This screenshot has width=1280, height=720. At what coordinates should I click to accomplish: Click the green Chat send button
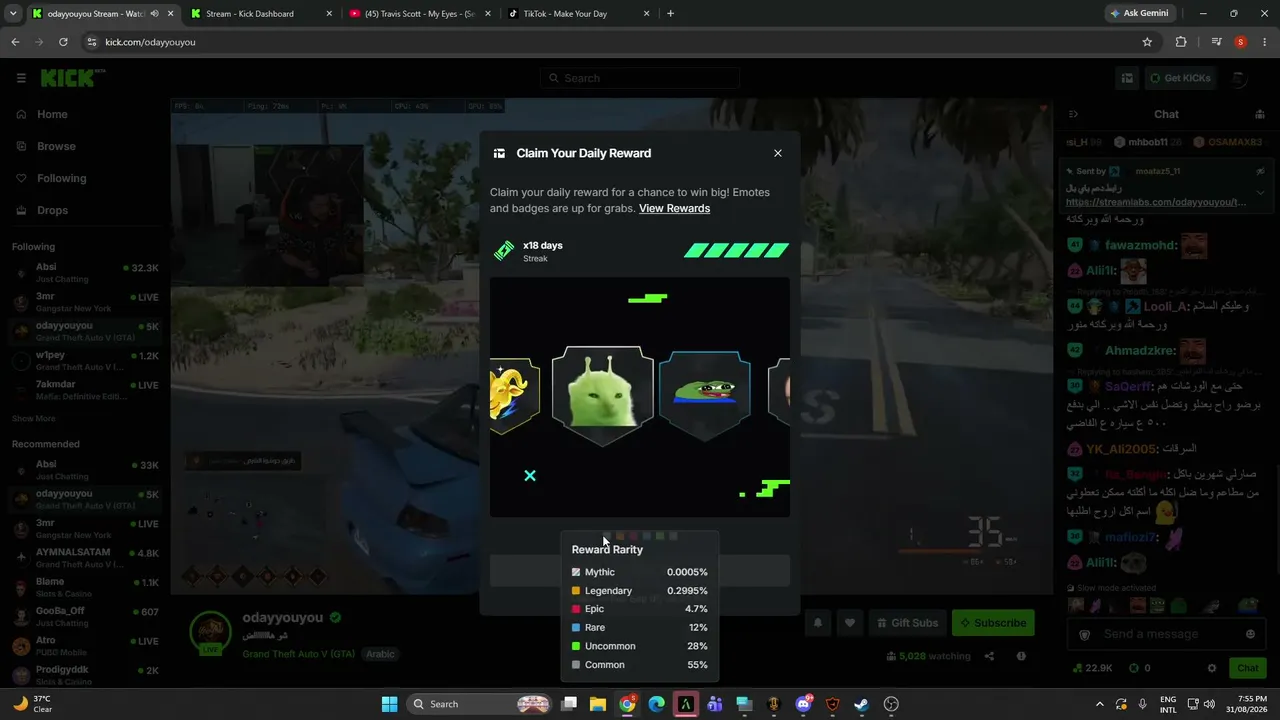click(x=1247, y=668)
